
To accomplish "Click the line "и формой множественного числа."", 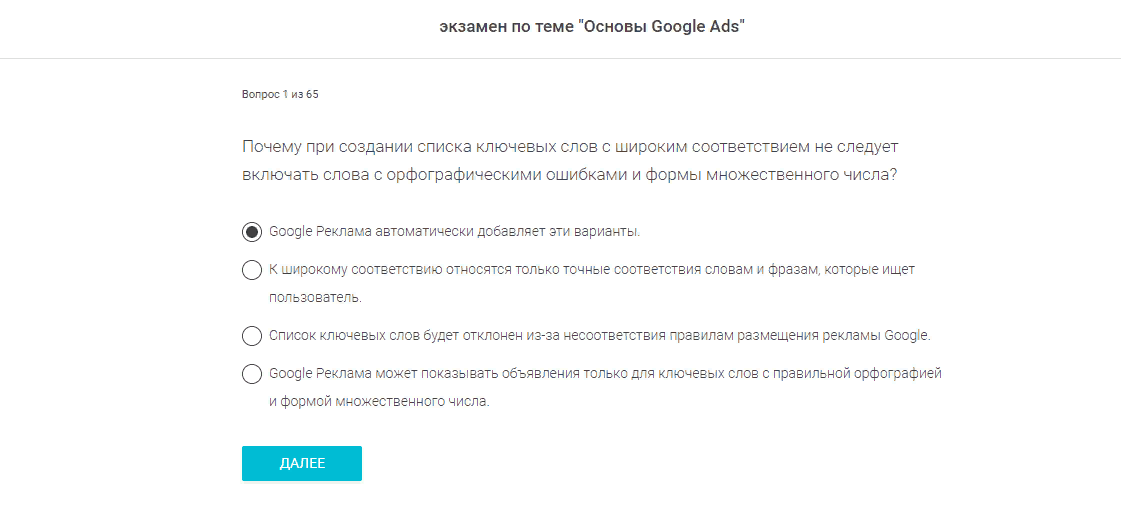I will coord(379,402).
